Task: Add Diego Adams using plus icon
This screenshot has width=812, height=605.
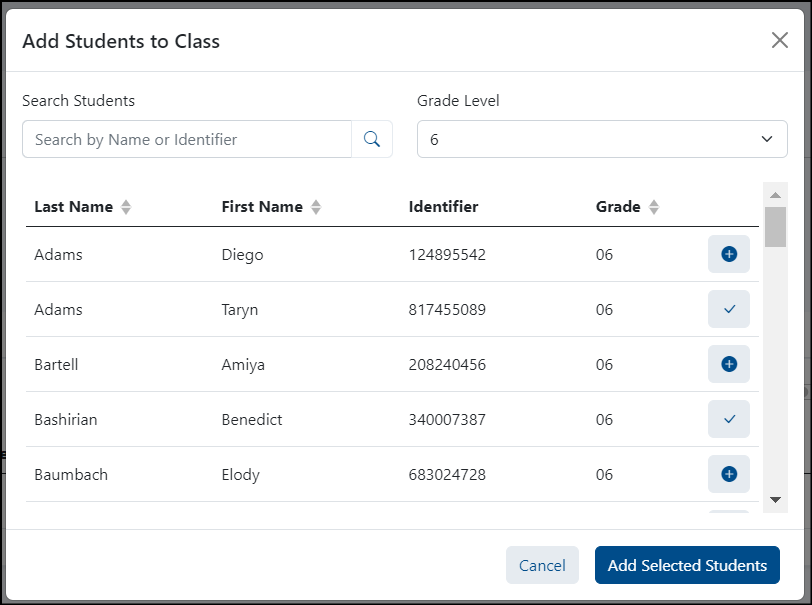Action: [x=728, y=255]
